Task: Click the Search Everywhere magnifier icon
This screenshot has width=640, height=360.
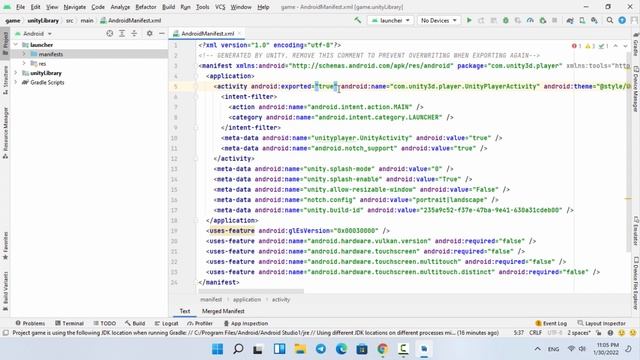Action: click(x=610, y=20)
